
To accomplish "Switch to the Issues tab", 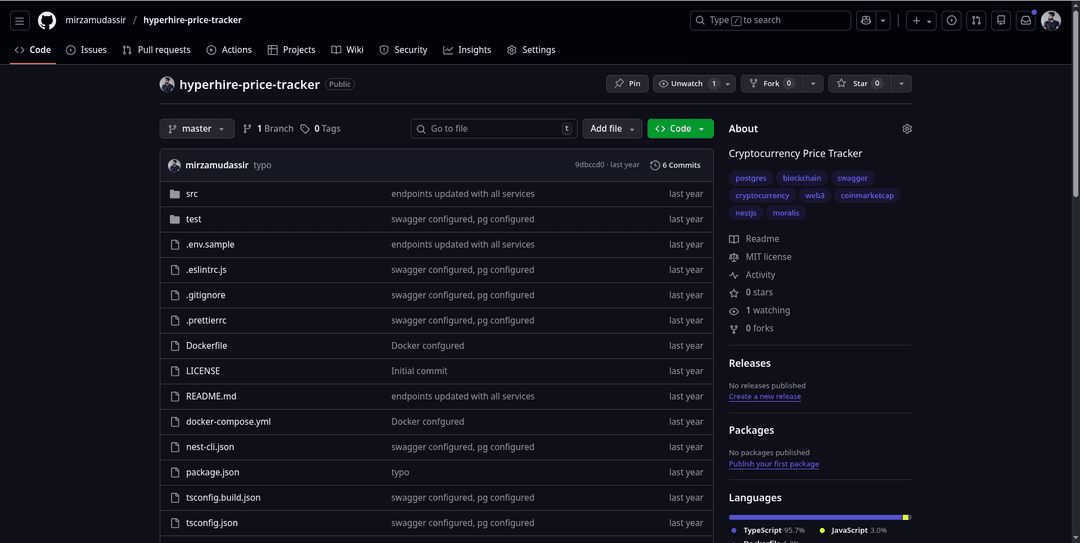I will pyautogui.click(x=86, y=50).
